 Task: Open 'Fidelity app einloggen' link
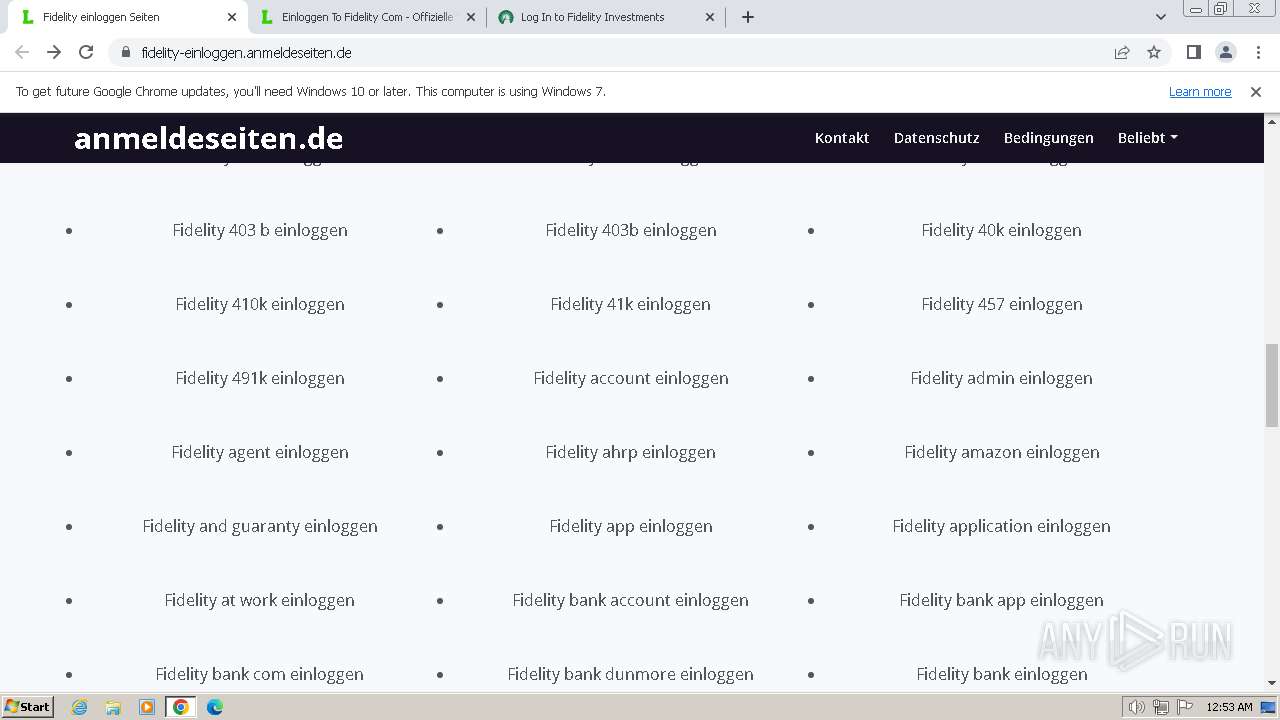(x=631, y=526)
